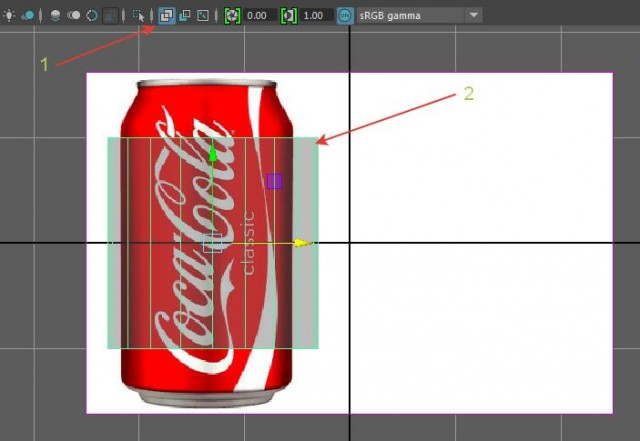Viewport: 640px width, 441px height.
Task: Select the green Y-axis move arrow
Action: [212, 153]
